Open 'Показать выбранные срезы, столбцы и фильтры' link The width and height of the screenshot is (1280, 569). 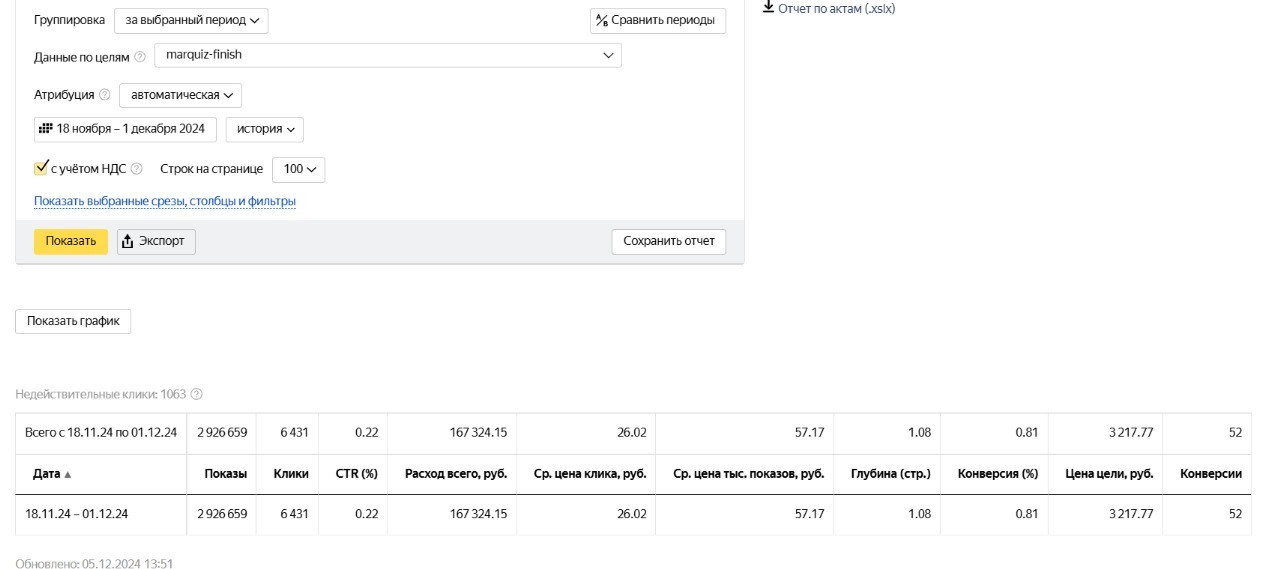[165, 201]
